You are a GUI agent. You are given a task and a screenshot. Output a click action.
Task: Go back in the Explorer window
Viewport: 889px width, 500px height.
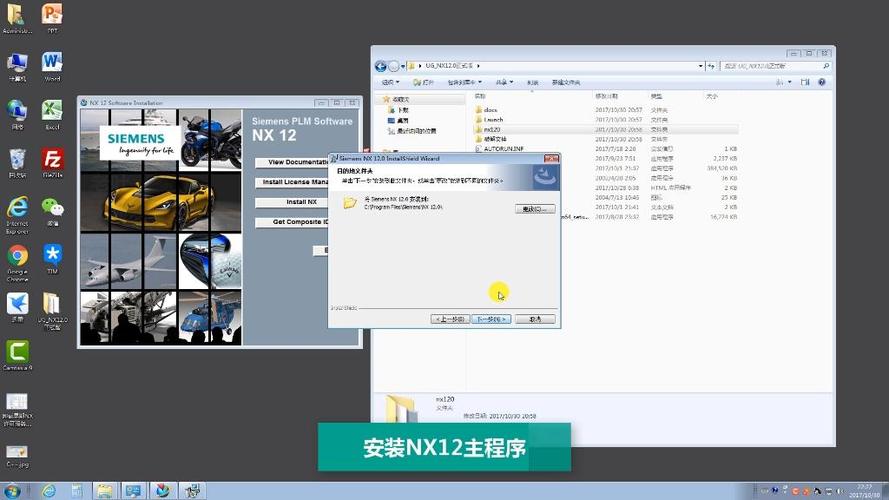click(x=380, y=66)
